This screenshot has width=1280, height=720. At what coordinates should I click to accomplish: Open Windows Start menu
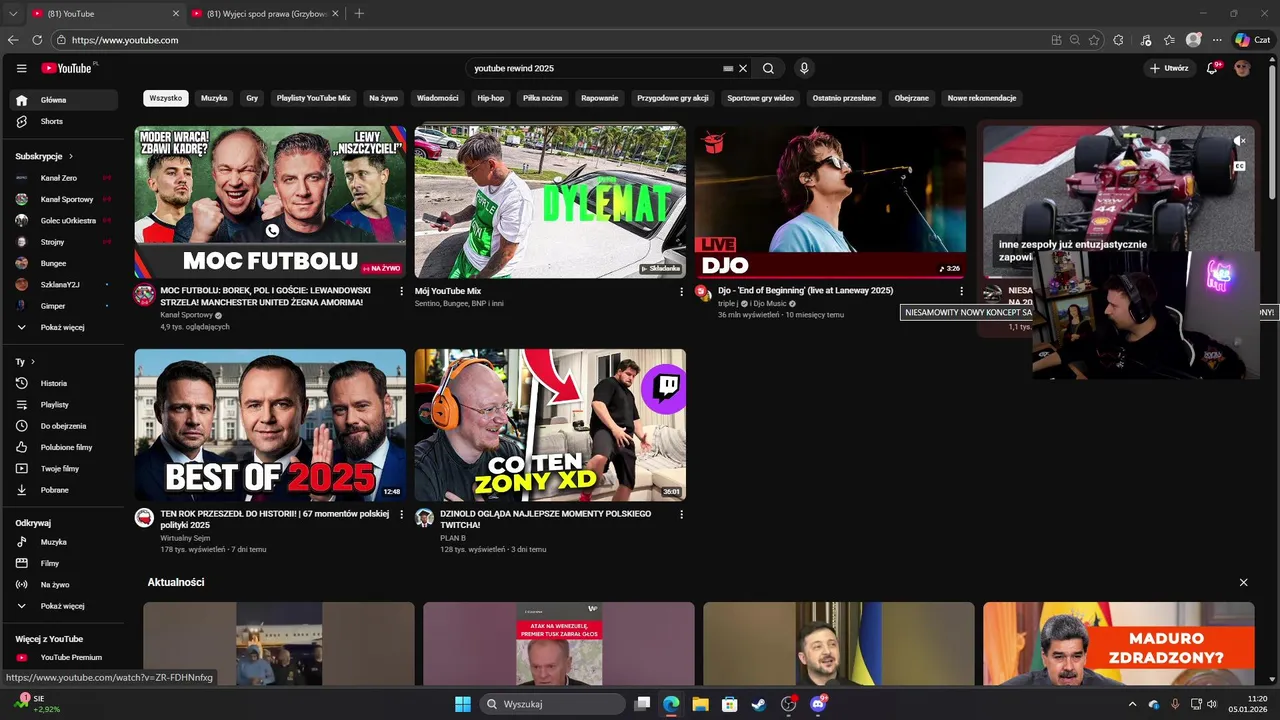point(463,704)
